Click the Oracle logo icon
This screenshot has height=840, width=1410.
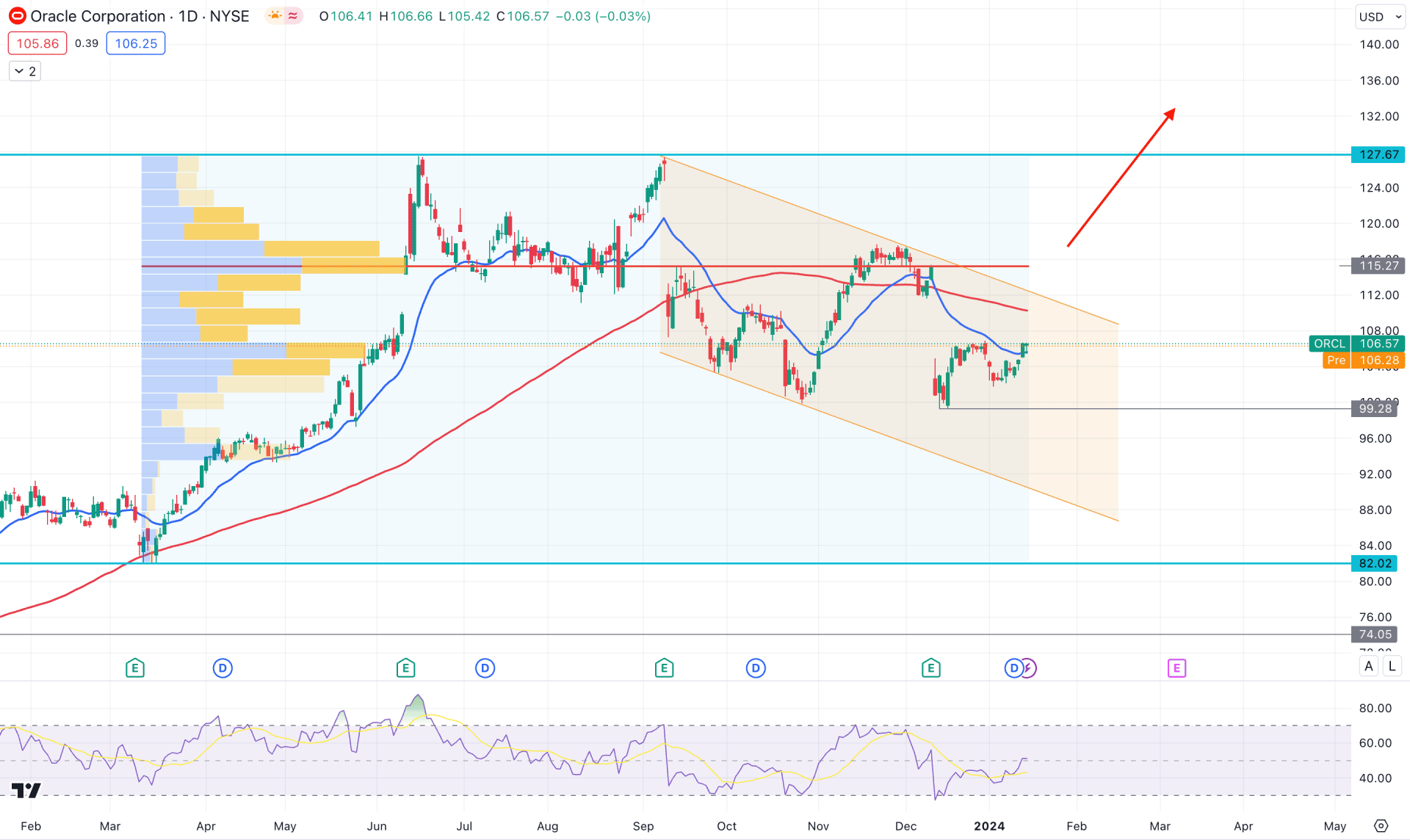(x=17, y=16)
